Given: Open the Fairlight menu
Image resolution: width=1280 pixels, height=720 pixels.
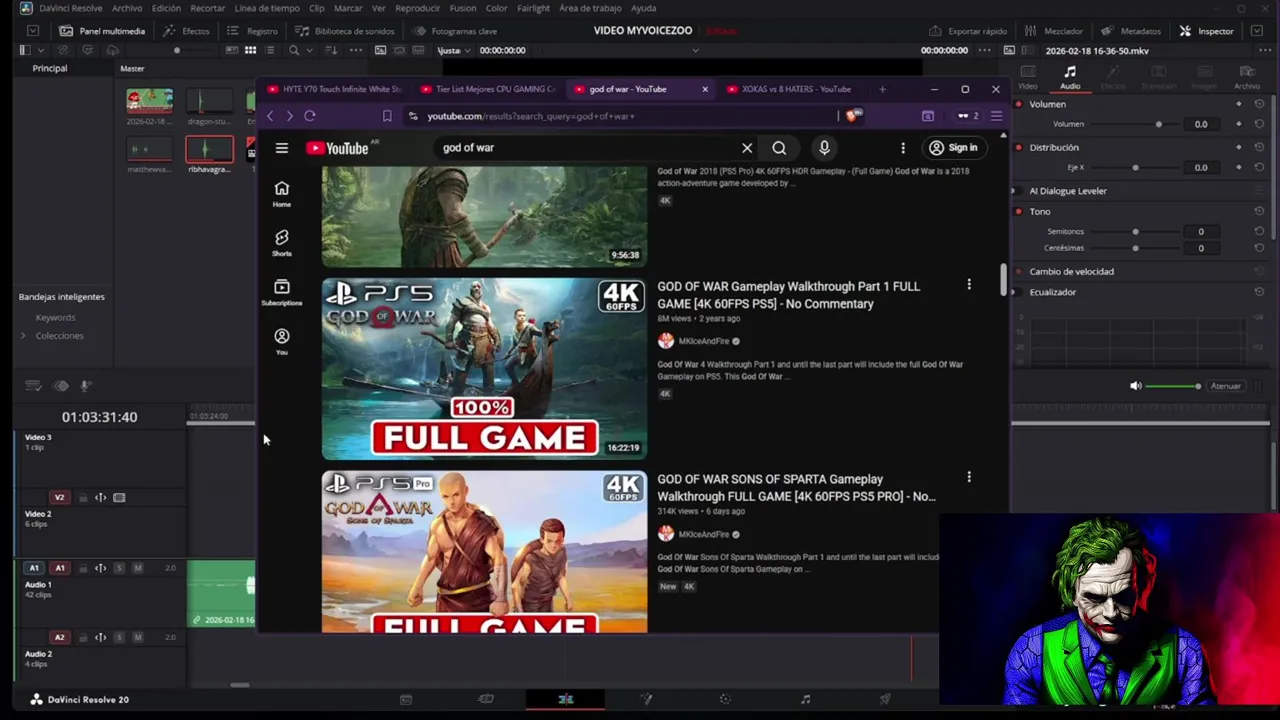Looking at the screenshot, I should (x=533, y=8).
